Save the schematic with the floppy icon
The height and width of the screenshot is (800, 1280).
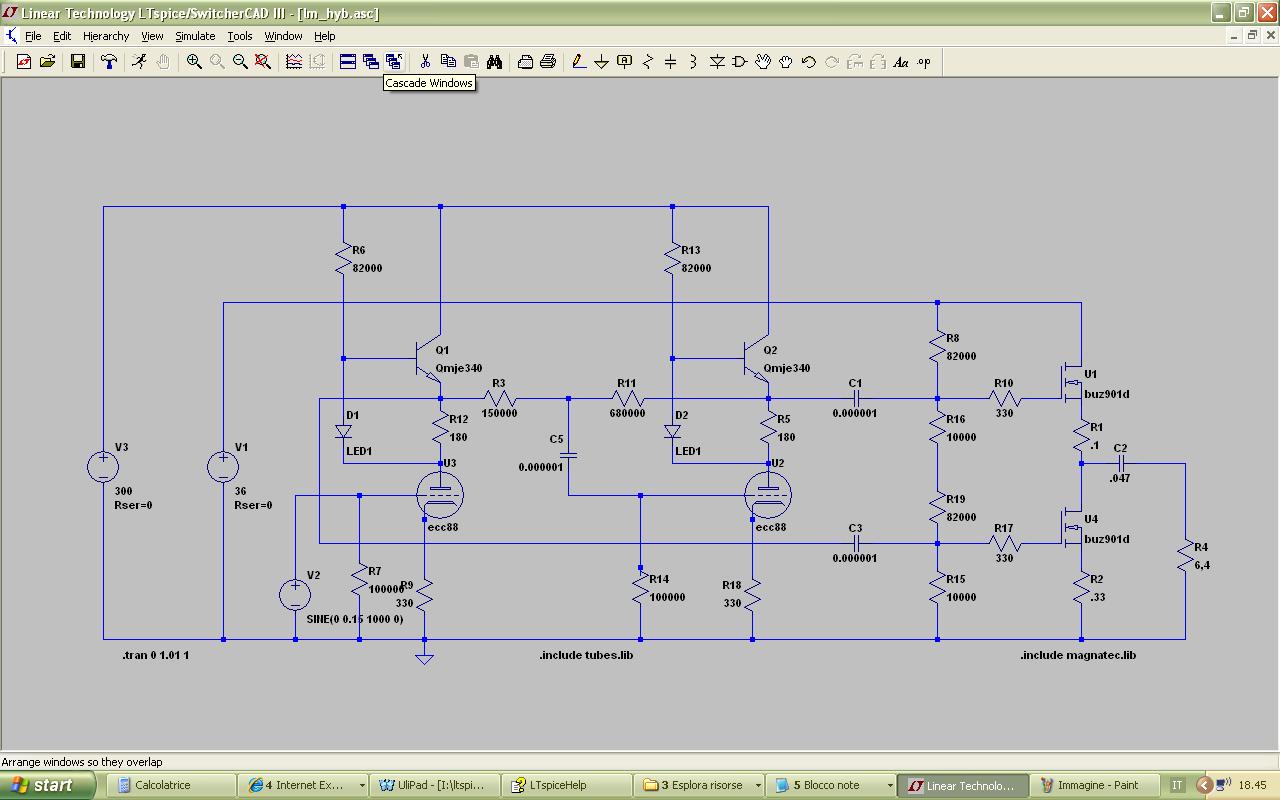tap(77, 62)
